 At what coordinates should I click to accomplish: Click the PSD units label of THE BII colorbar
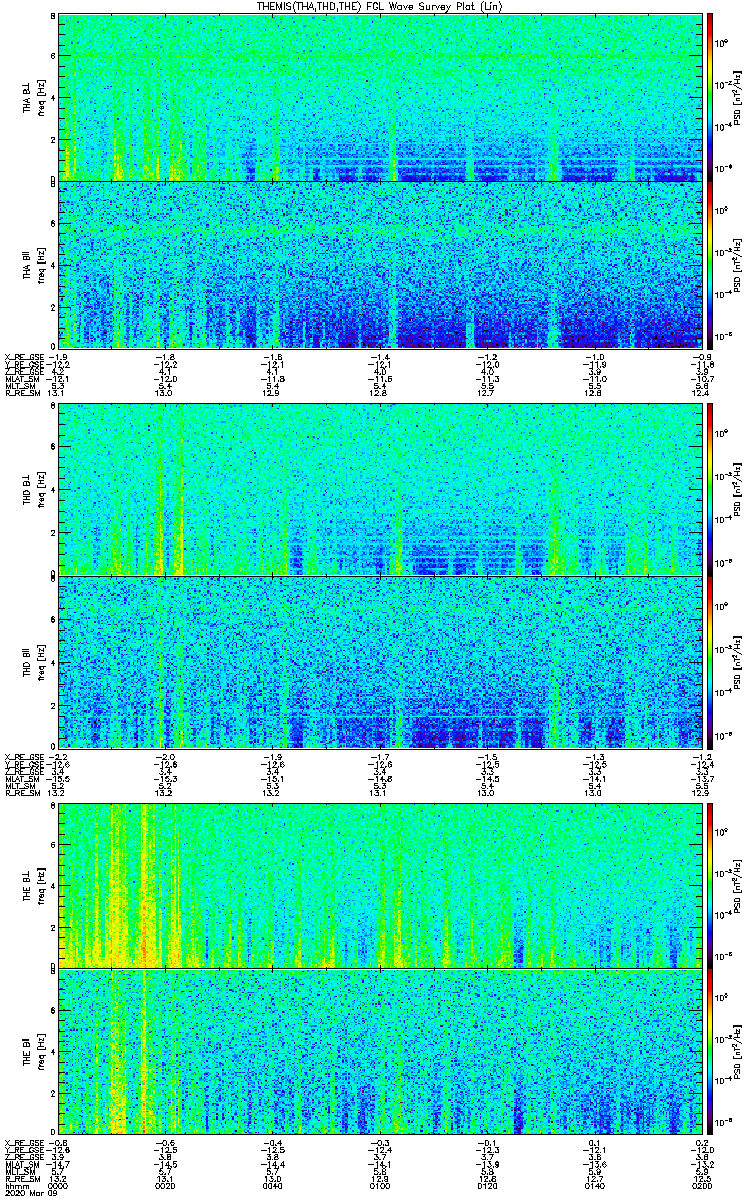[x=739, y=1053]
